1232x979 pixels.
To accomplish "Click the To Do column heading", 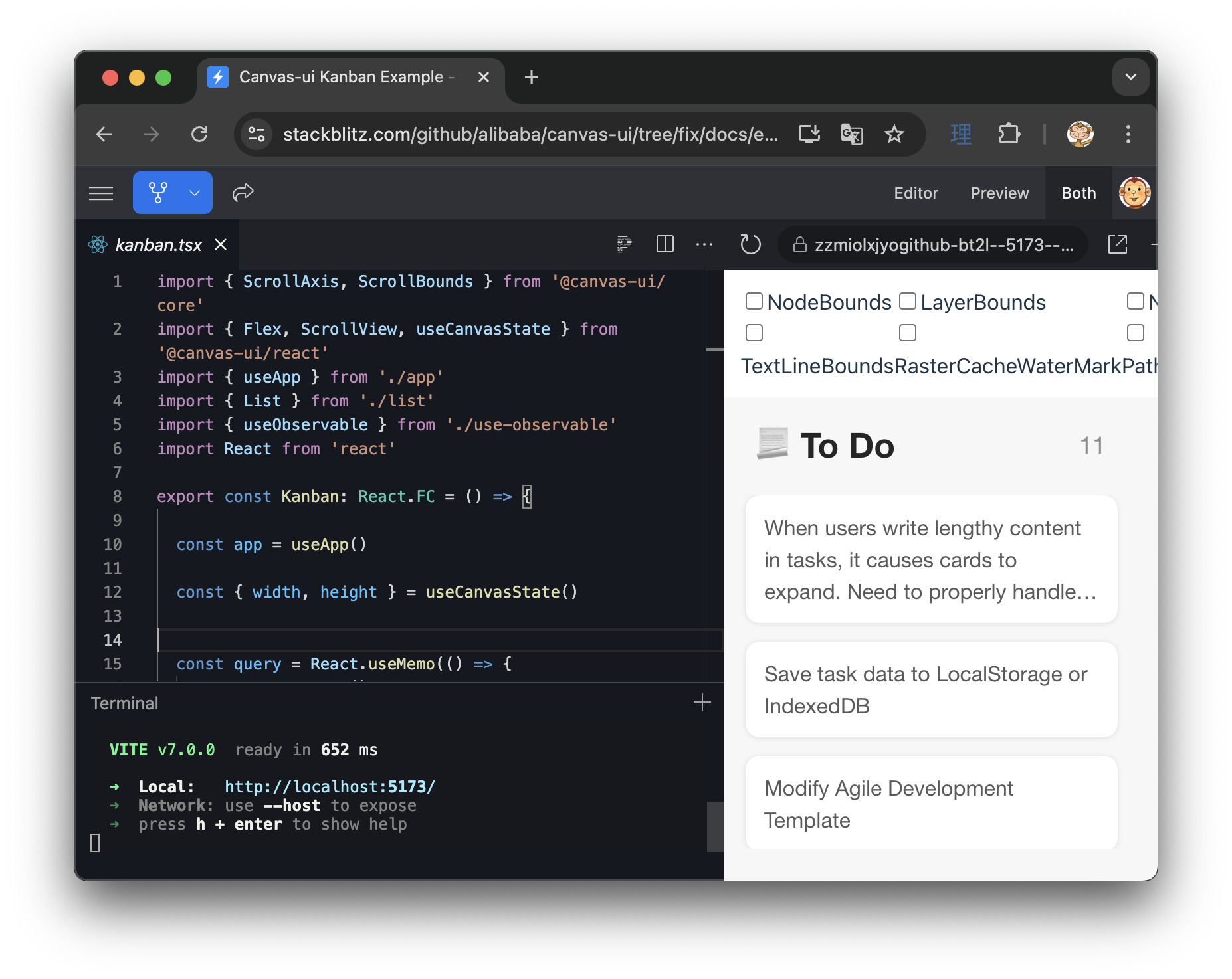I will click(847, 446).
